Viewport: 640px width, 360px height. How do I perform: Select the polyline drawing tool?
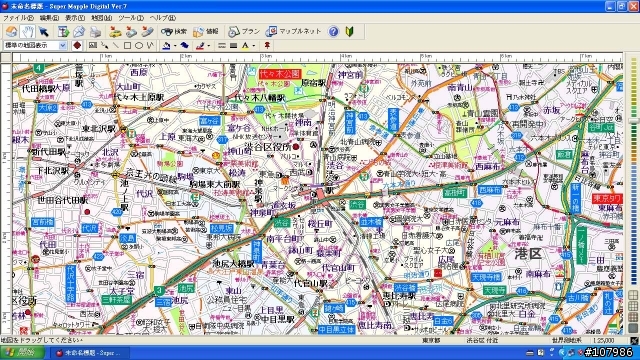(x=150, y=45)
